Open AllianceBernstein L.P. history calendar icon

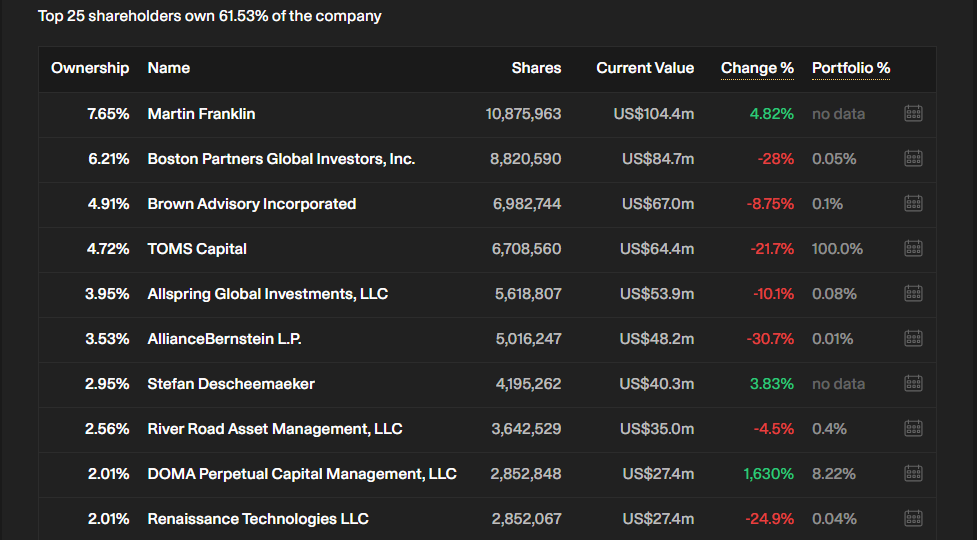912,339
